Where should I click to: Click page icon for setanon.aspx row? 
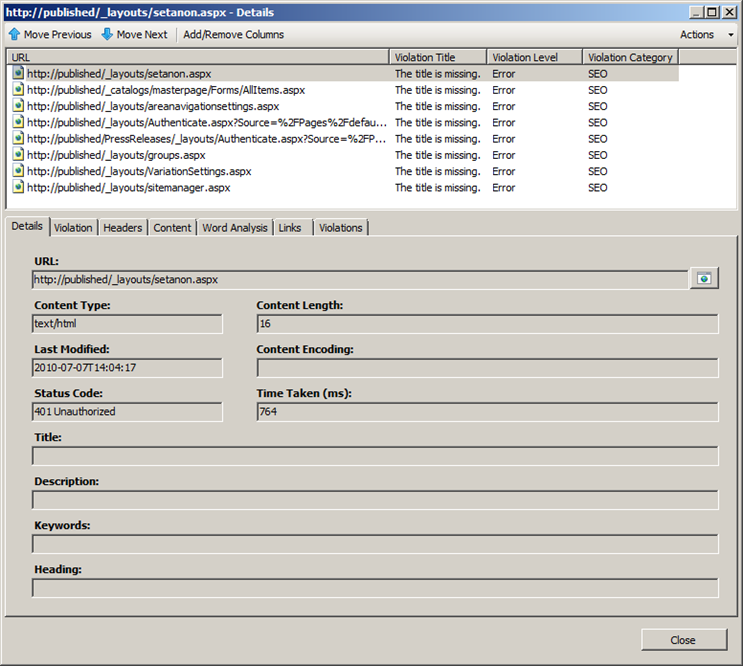click(x=18, y=74)
